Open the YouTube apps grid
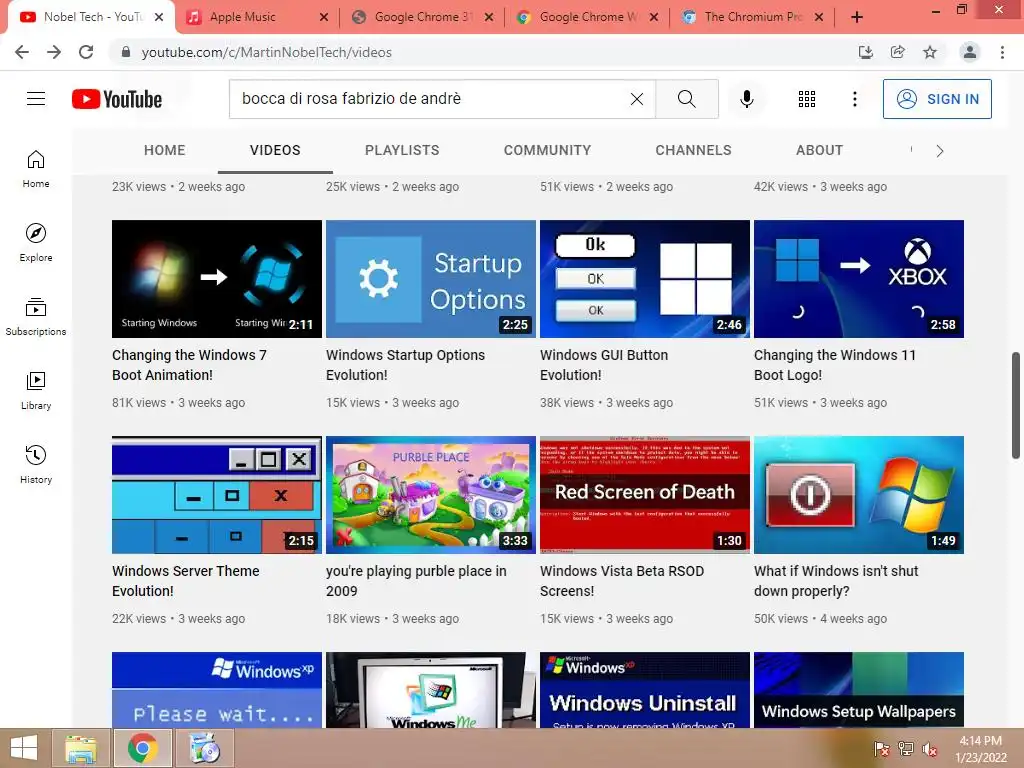Image resolution: width=1024 pixels, height=768 pixels. 807,99
